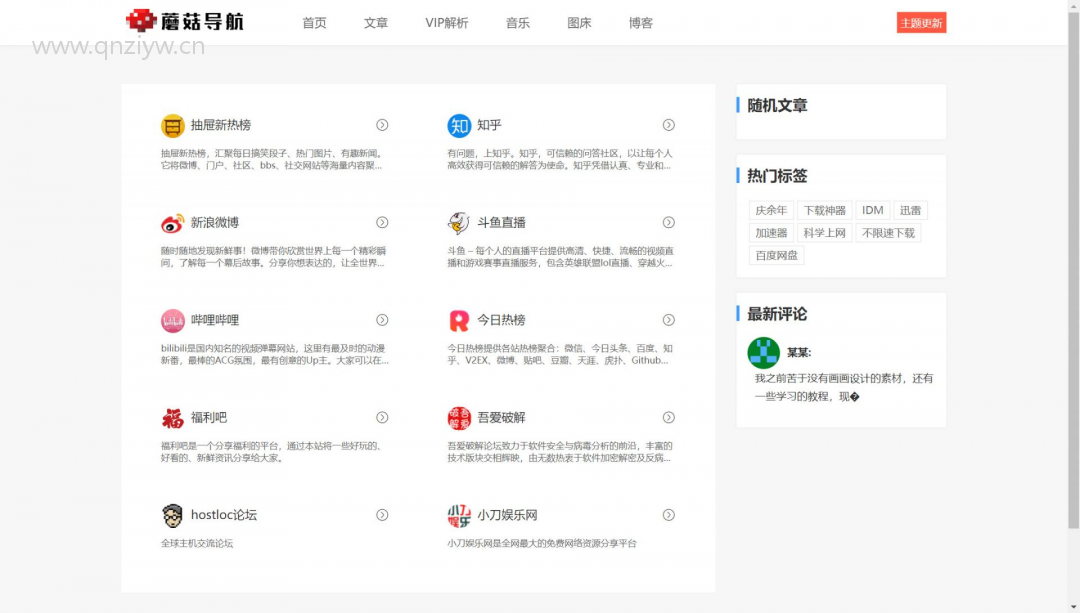
Task: Open the 福利吧 title link
Action: point(209,417)
